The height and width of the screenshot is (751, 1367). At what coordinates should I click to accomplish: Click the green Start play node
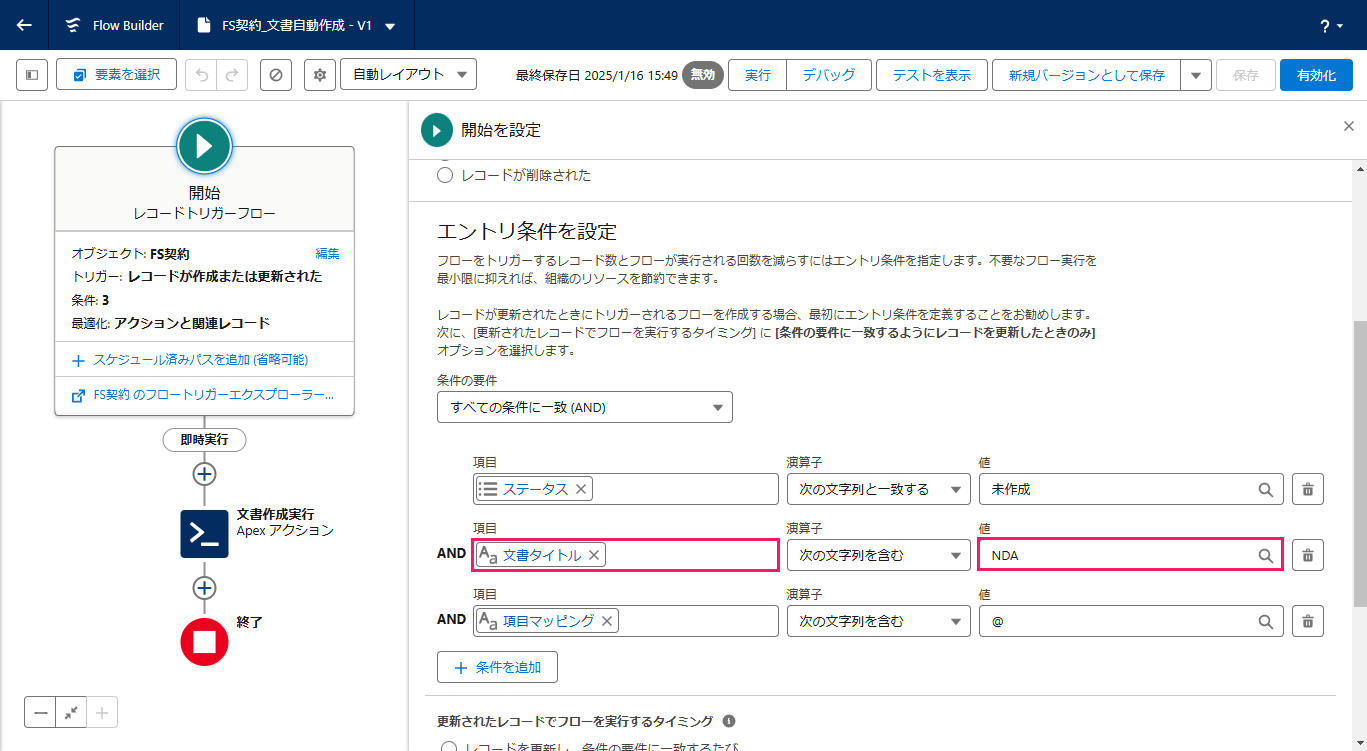[x=204, y=146]
